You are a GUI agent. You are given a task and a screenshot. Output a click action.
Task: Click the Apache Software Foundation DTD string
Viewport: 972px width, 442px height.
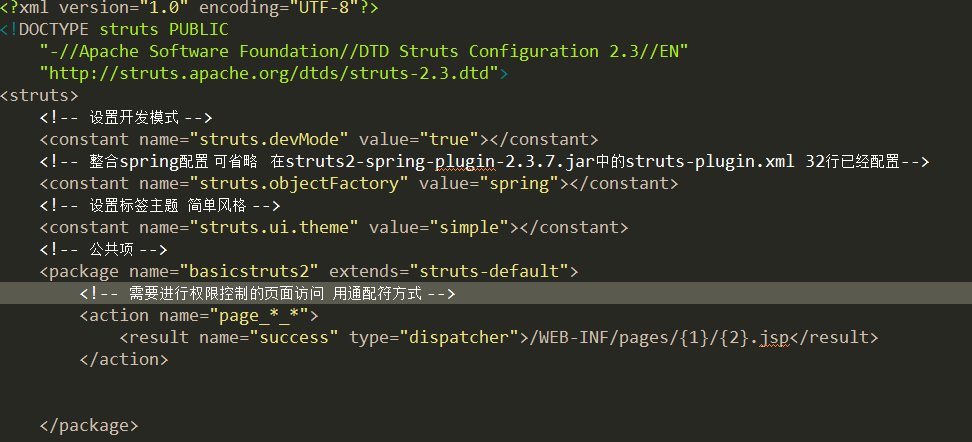[364, 51]
